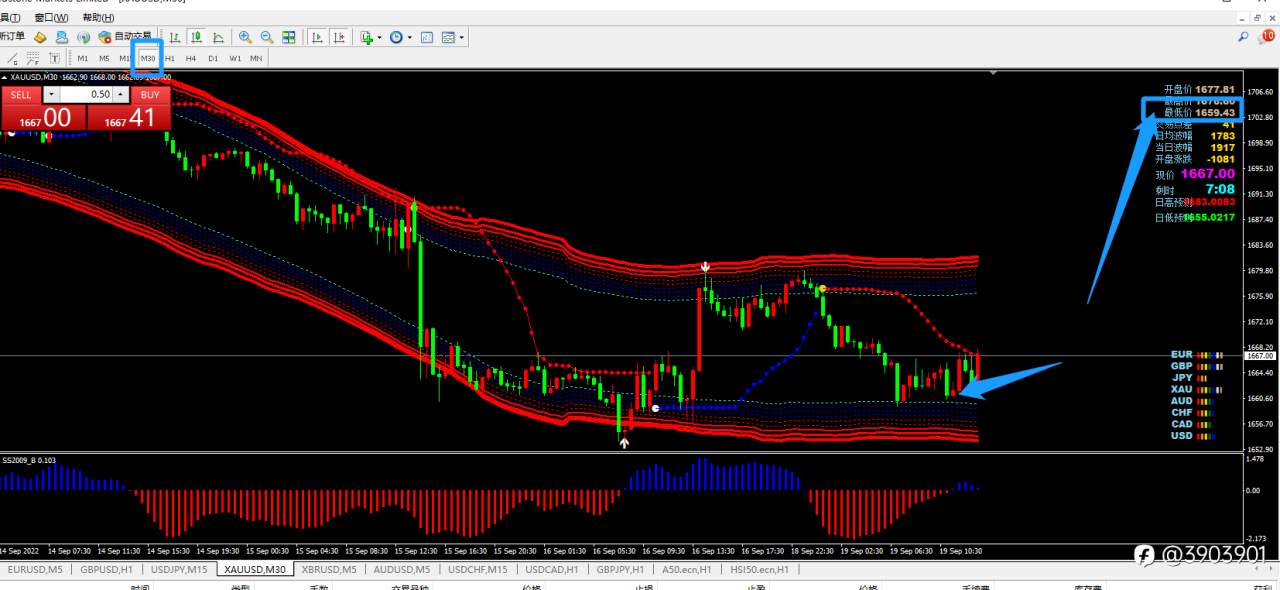Select the trendline drawing tool
Image resolution: width=1280 pixels, height=590 pixels.
tap(13, 58)
